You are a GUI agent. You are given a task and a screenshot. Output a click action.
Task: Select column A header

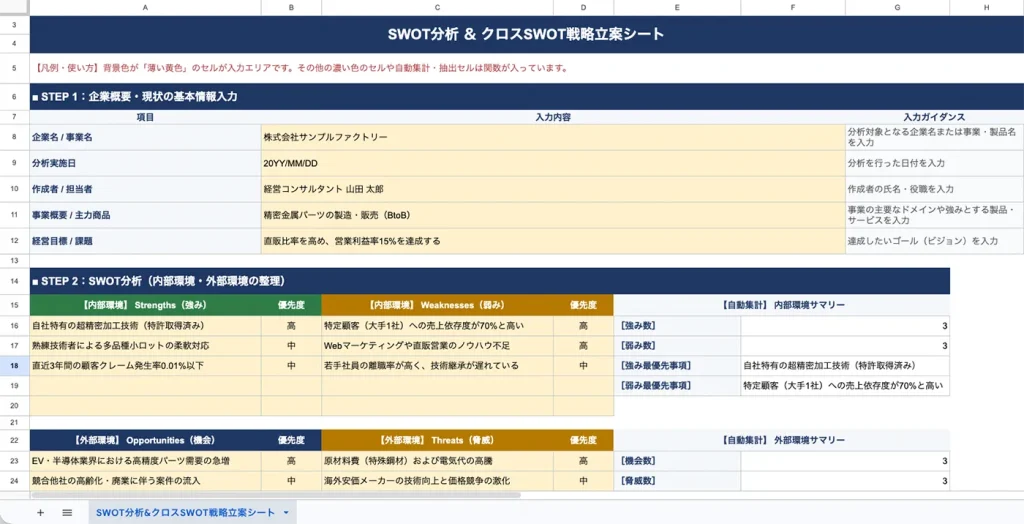tap(145, 7)
